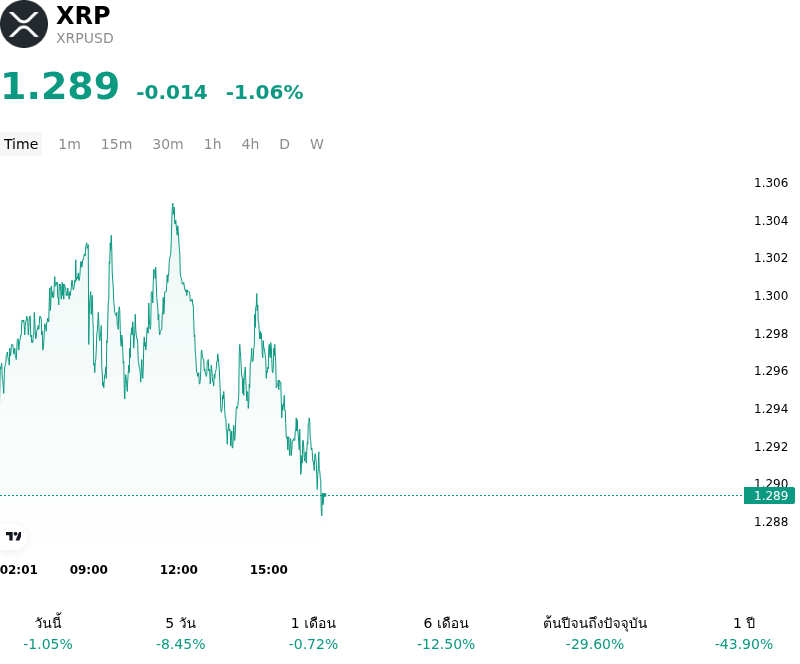The image size is (800, 664).
Task: Show the daily D interval
Action: point(285,144)
